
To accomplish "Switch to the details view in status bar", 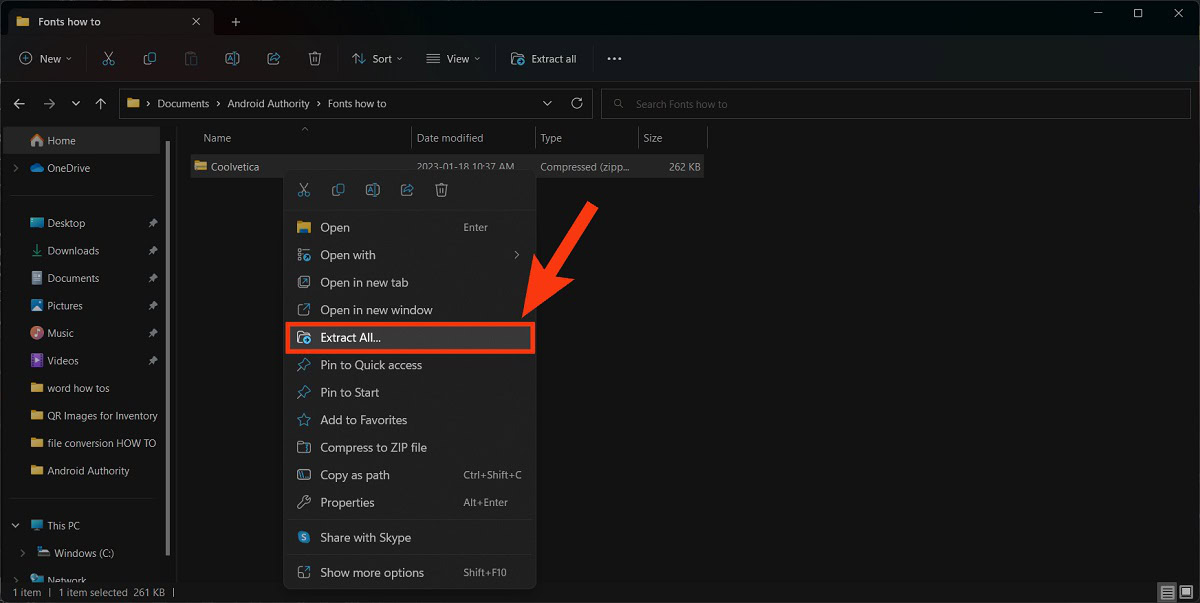I will tap(1167, 592).
